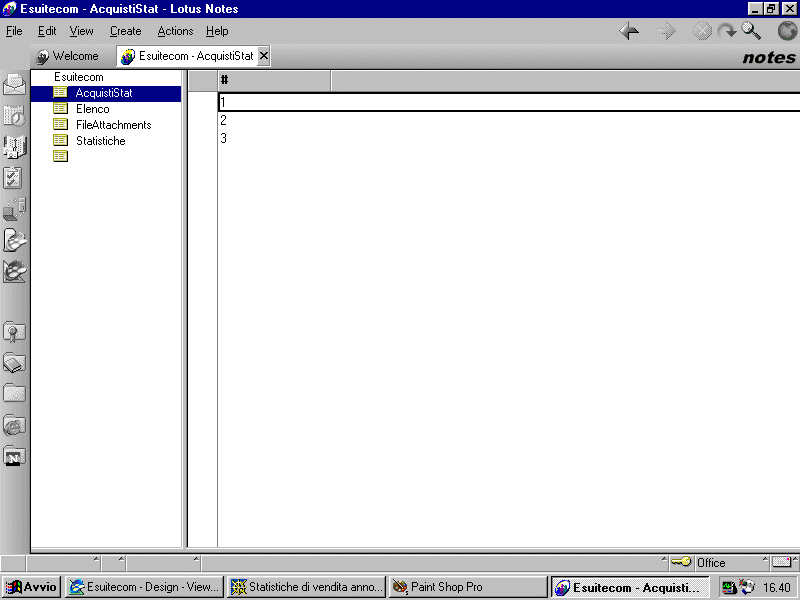Open the Calendar bookmark icon
This screenshot has width=800, height=600.
click(14, 116)
